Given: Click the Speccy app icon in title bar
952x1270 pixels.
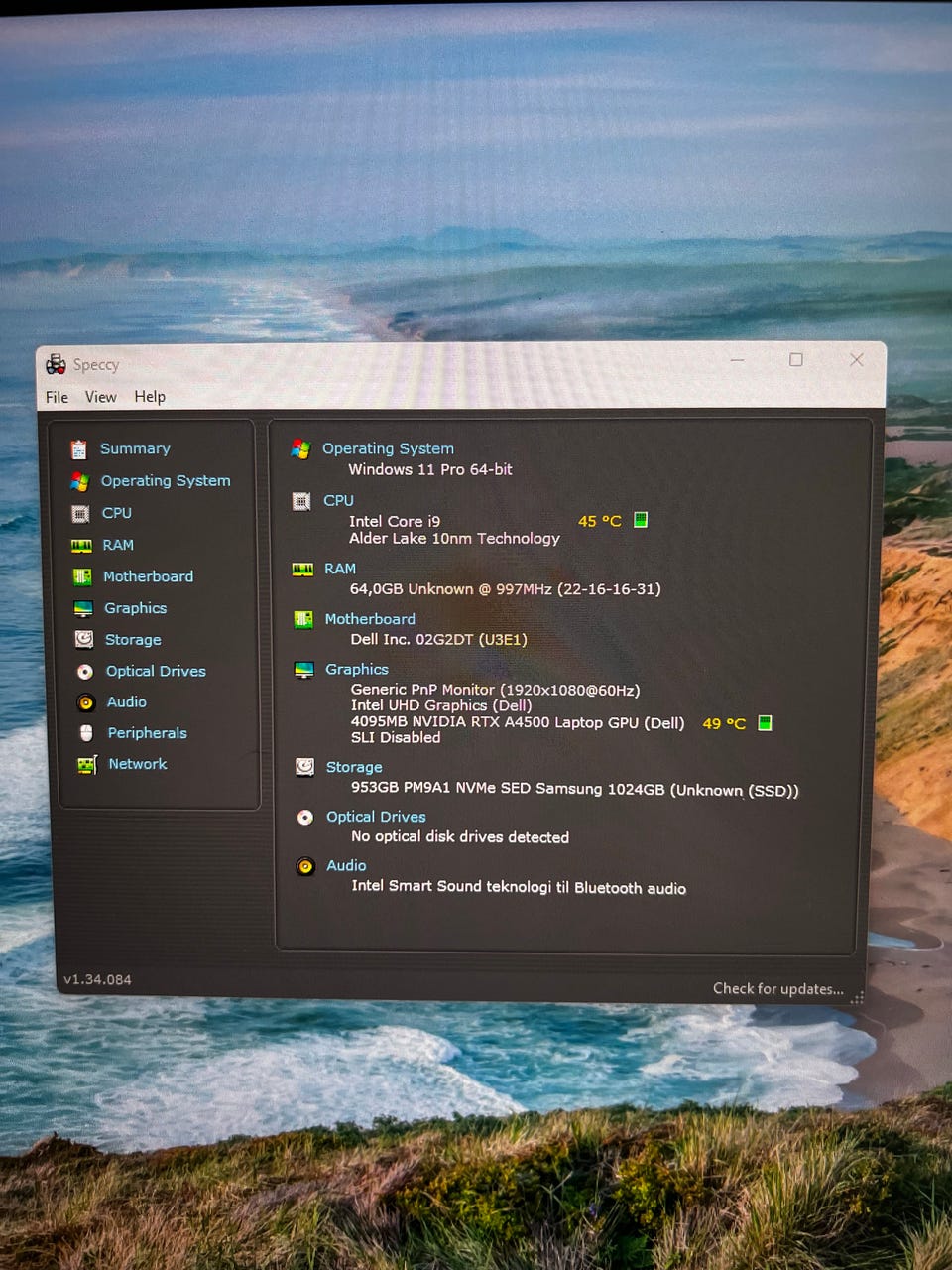Looking at the screenshot, I should [56, 364].
